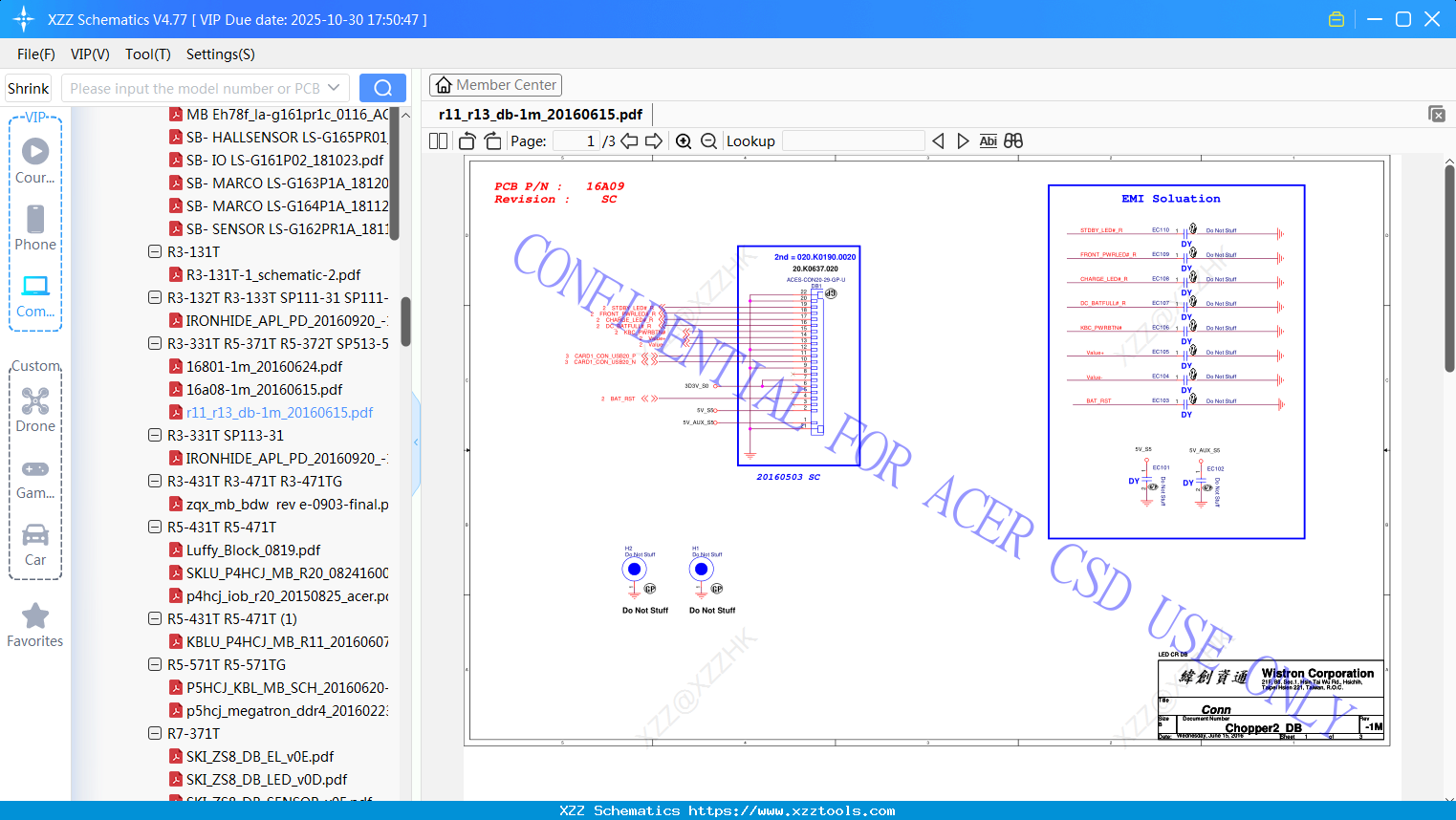The height and width of the screenshot is (820, 1456).
Task: Collapse the R3-132T R3-133T folder
Action: coord(155,297)
